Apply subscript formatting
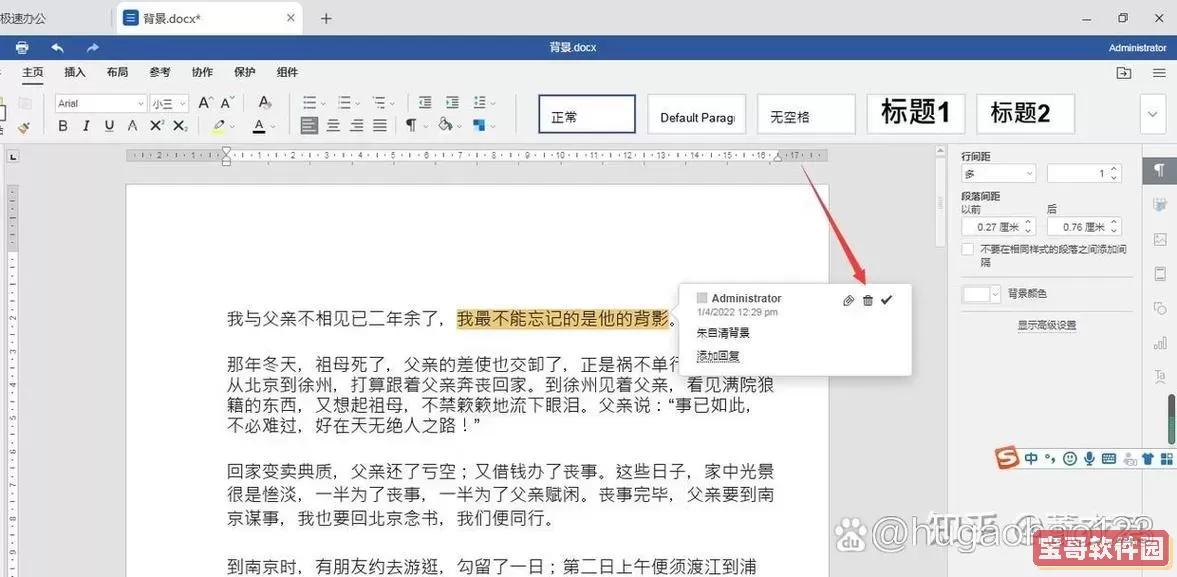 click(x=180, y=126)
